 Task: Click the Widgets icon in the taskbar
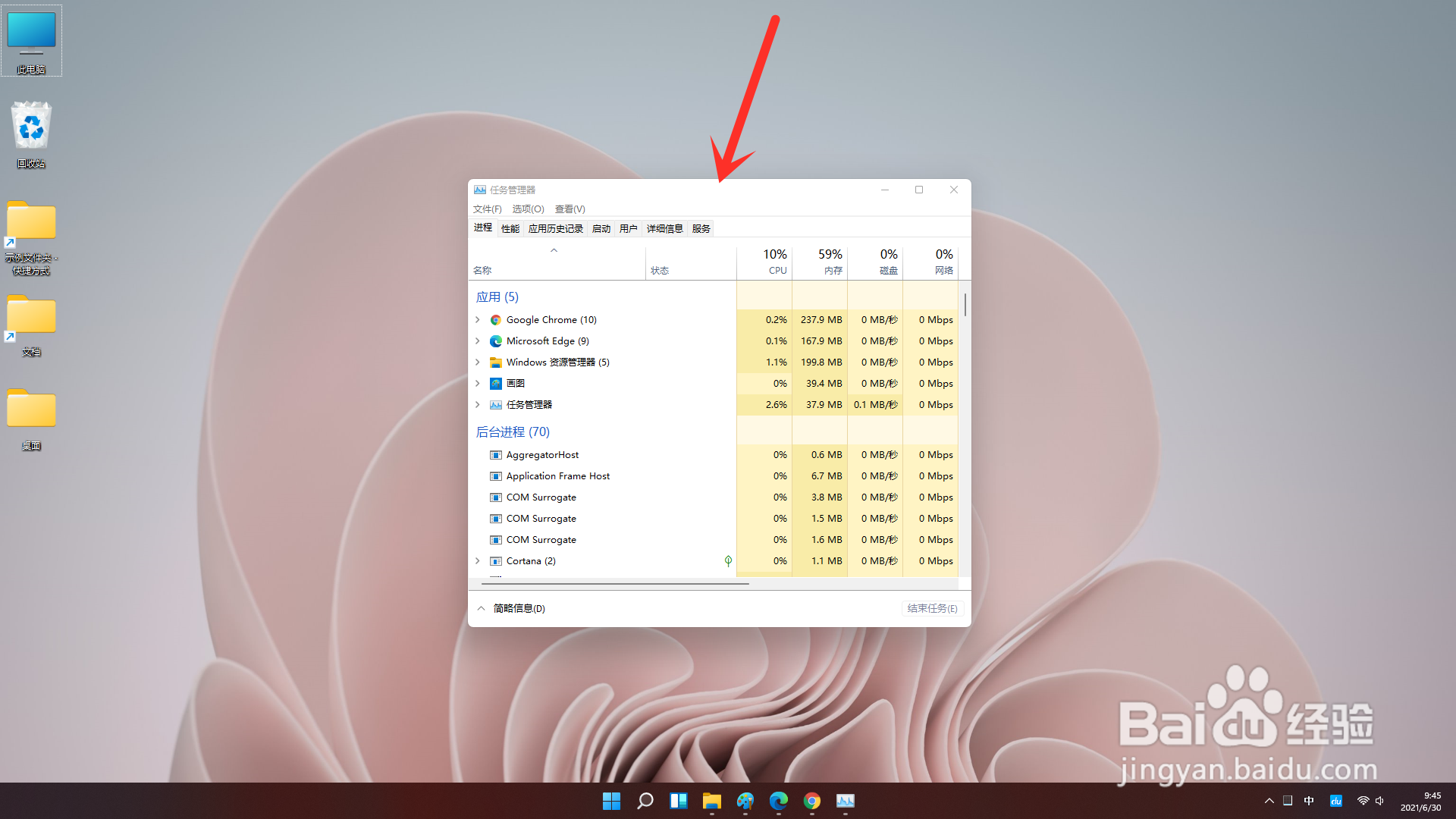(678, 801)
